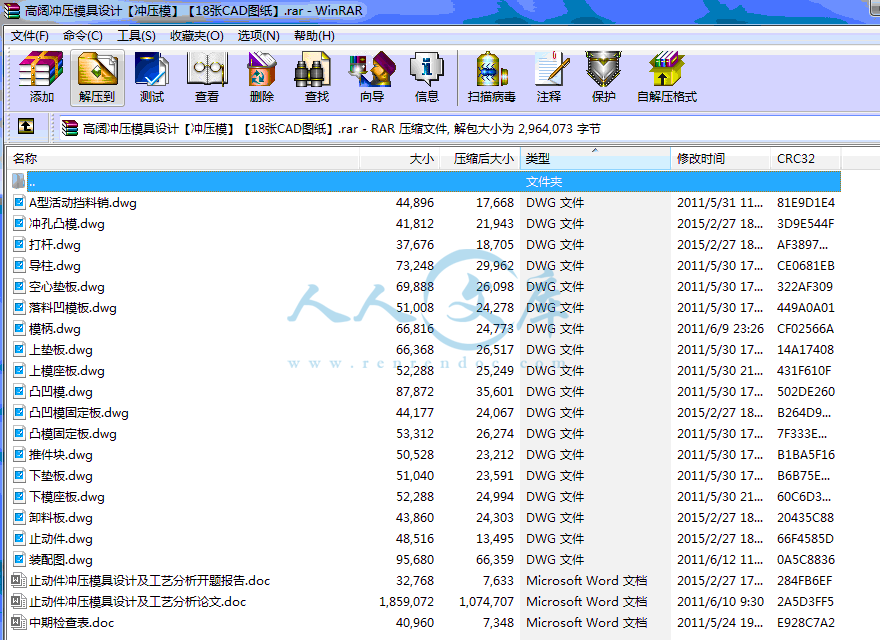Screen dimensions: 880x640
Task: Click modified date 2011/6/9 23:26
Action: (x=721, y=329)
